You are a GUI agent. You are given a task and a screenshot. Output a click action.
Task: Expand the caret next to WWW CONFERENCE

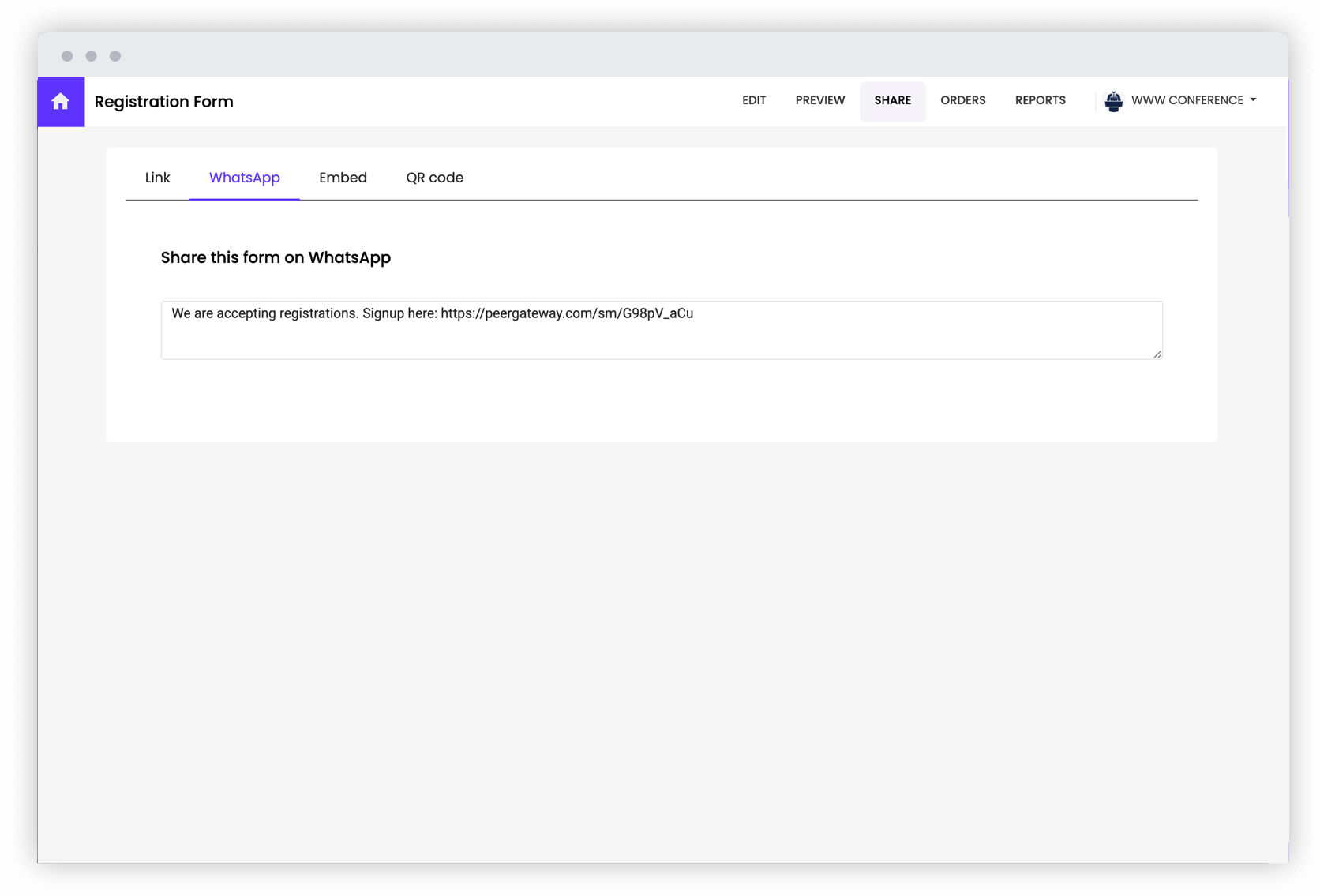tap(1253, 100)
